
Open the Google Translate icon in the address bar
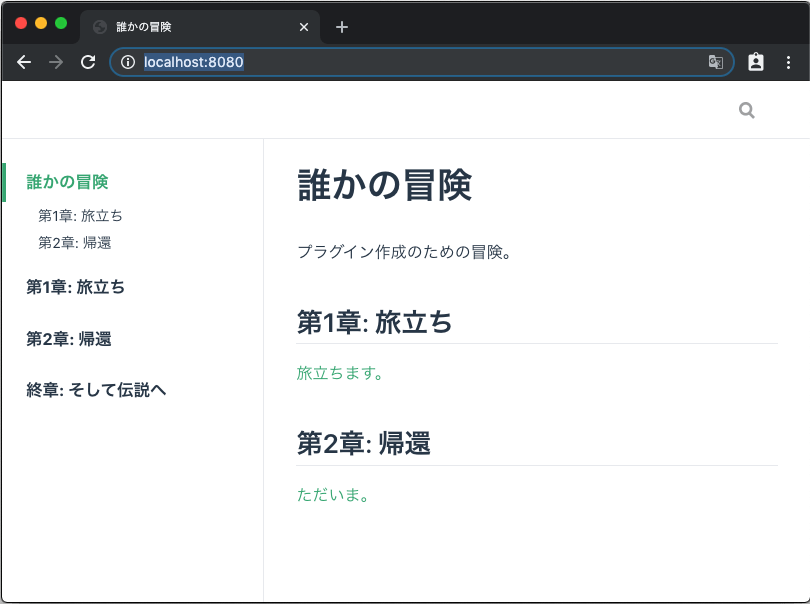click(716, 62)
